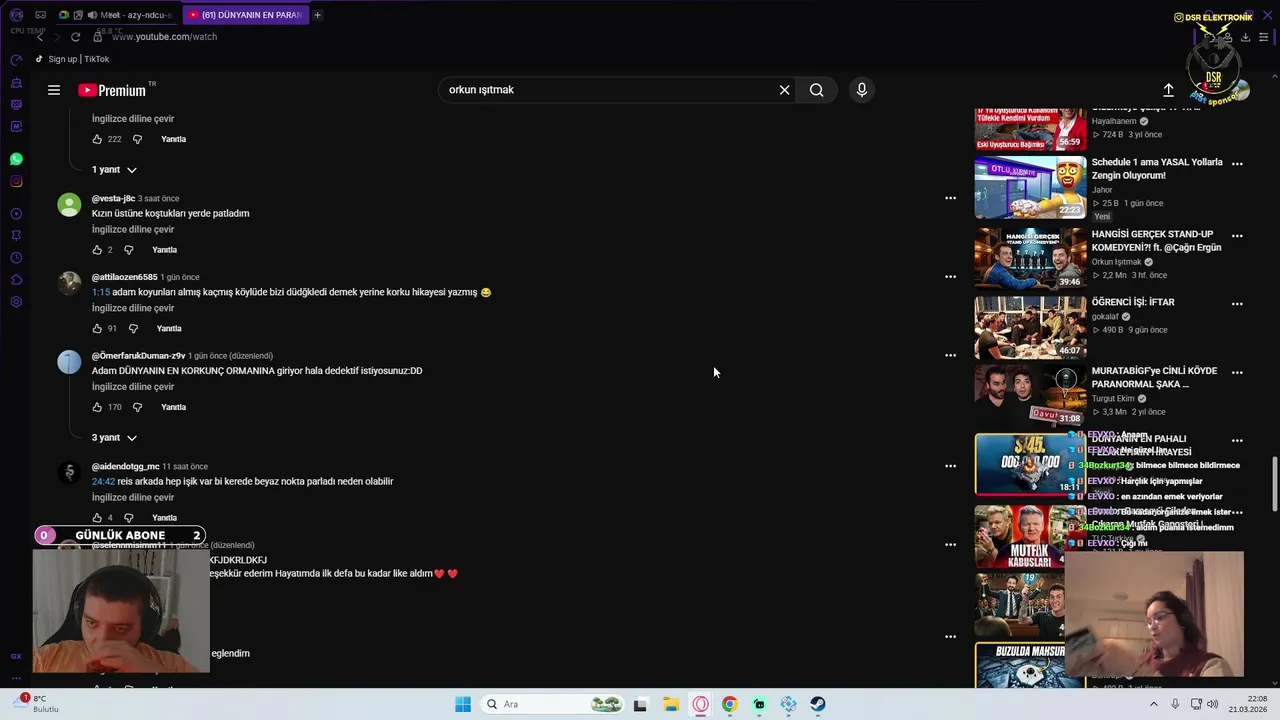Run search with the magnifier button
Image resolution: width=1280 pixels, height=720 pixels.
click(x=817, y=90)
